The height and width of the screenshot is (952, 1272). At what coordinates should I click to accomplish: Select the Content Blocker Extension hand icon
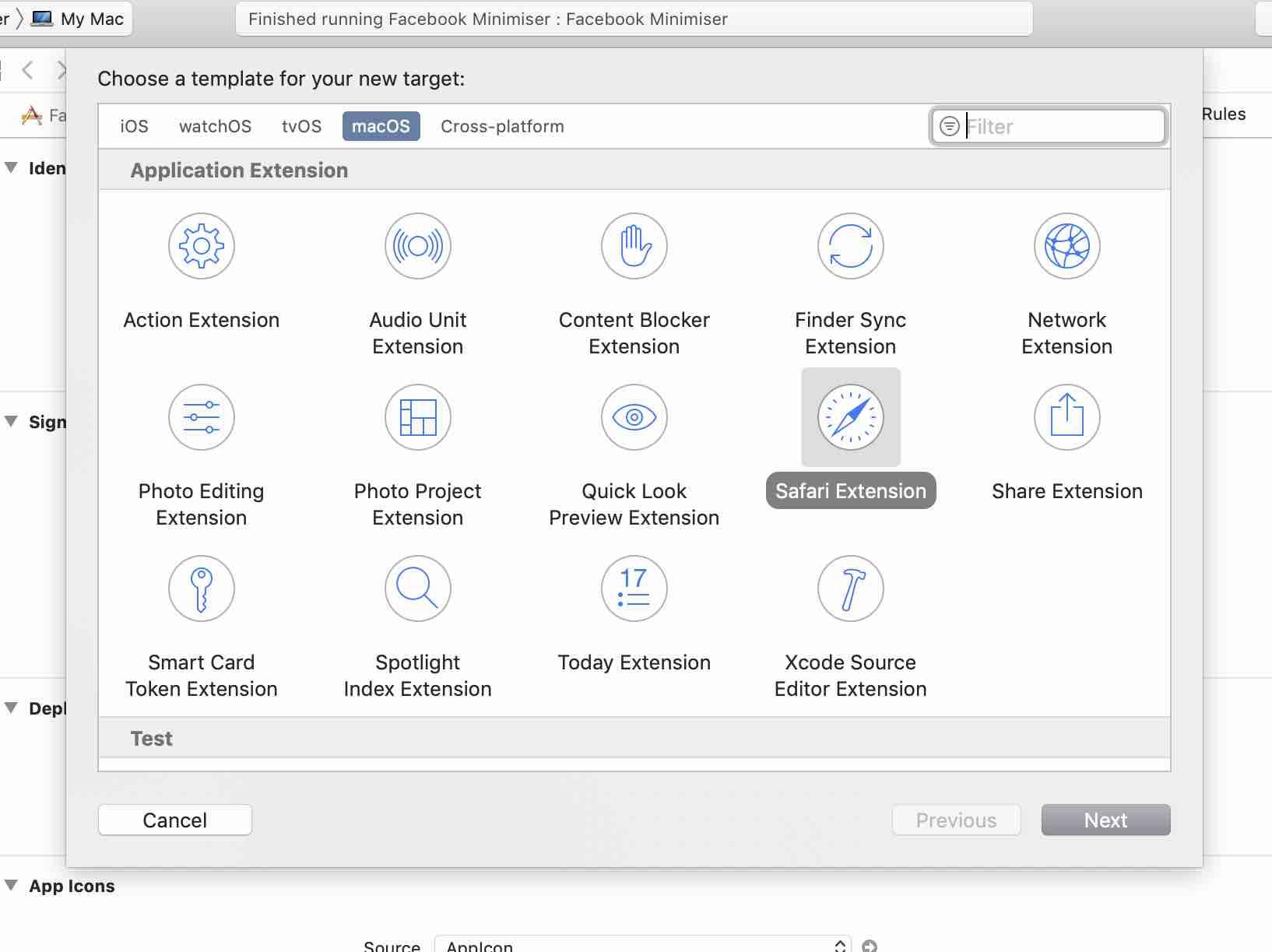[x=634, y=246]
